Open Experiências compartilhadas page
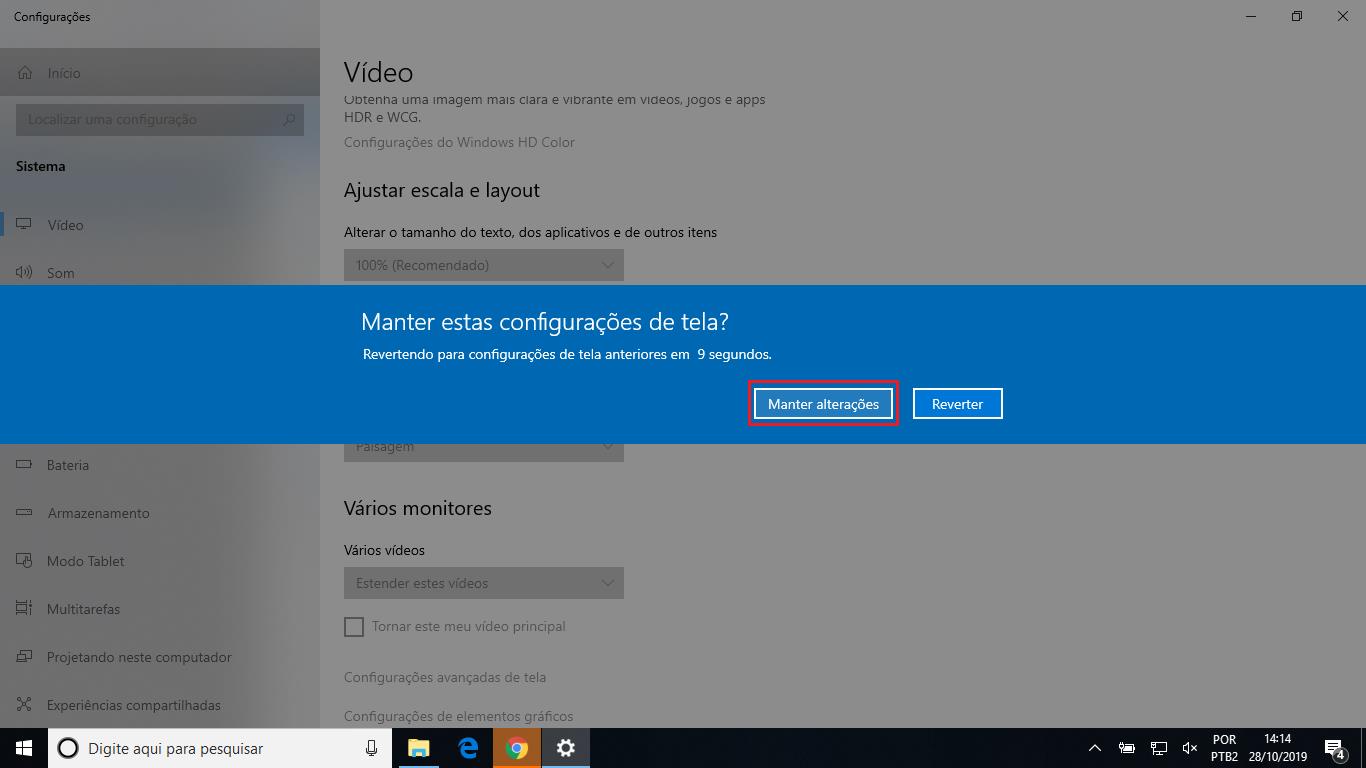The image size is (1366, 768). (x=160, y=705)
